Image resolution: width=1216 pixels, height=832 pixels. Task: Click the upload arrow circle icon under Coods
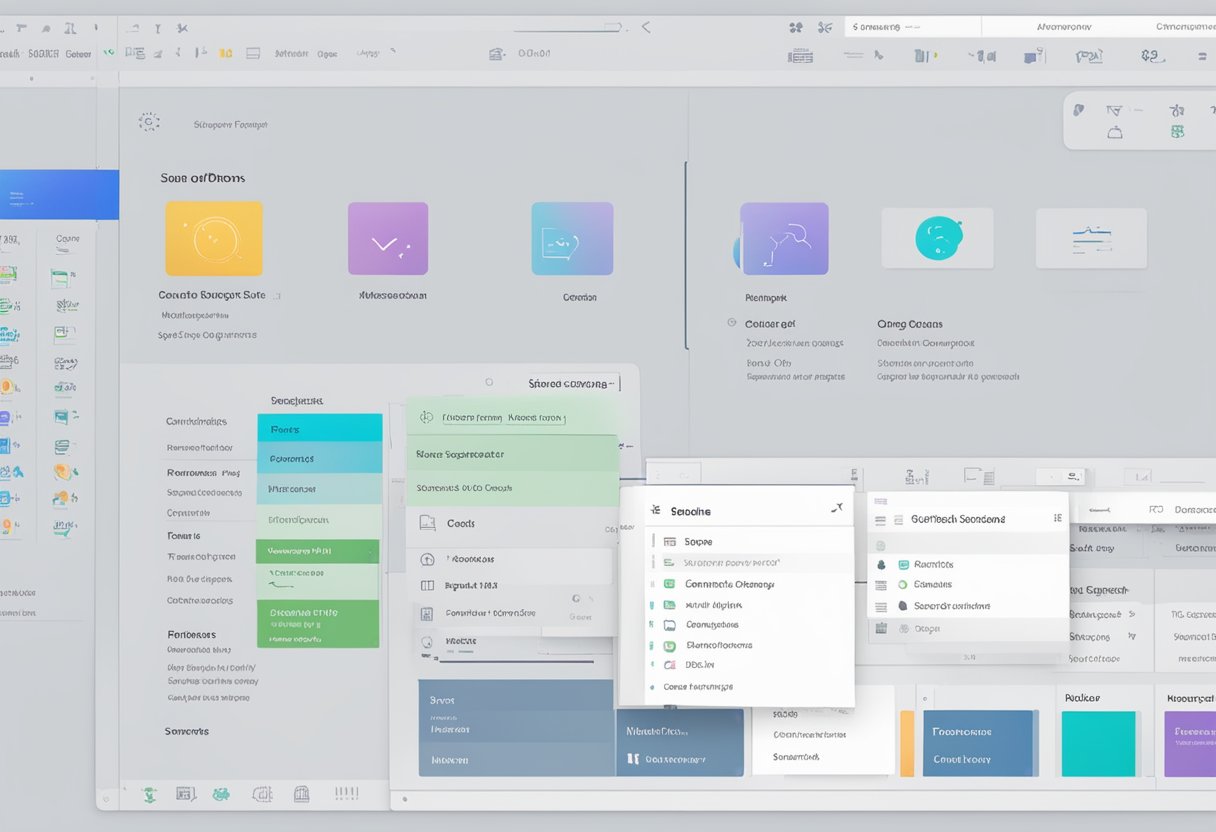pos(427,559)
